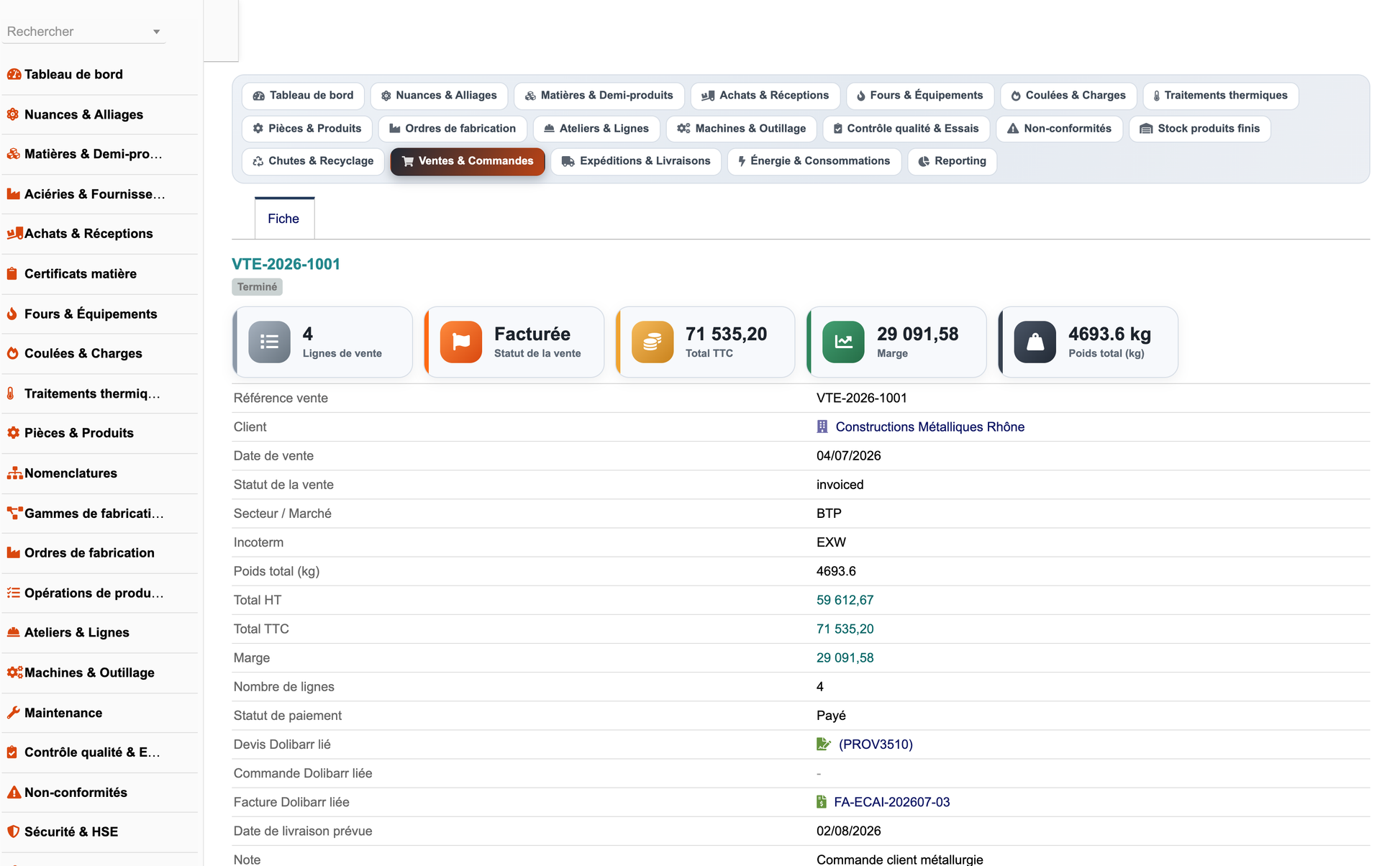Open the linked quote (PROV3510)
The height and width of the screenshot is (866, 1400).
point(876,744)
